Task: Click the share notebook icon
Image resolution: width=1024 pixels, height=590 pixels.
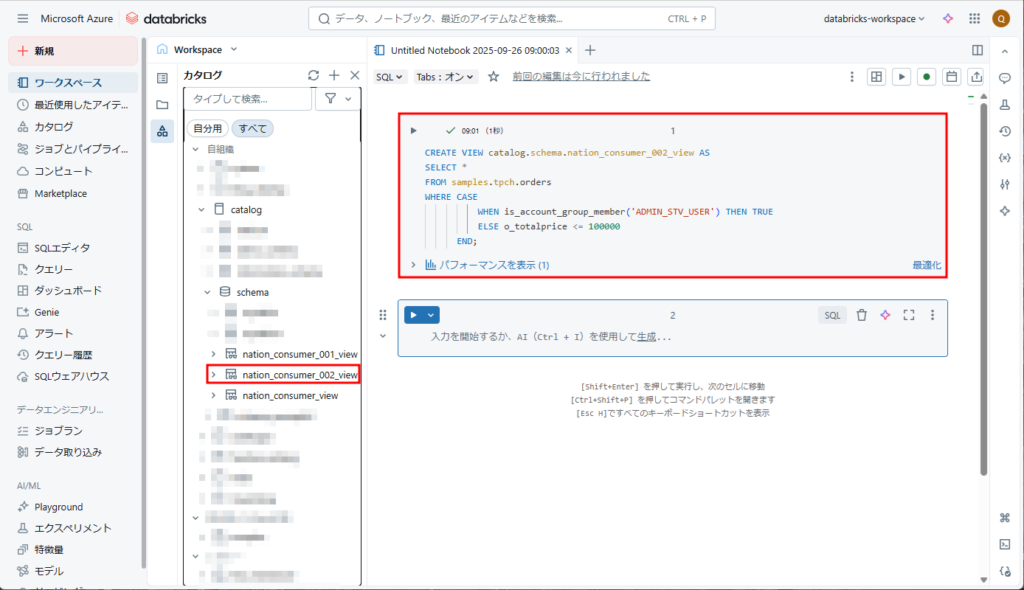Action: pyautogui.click(x=976, y=76)
